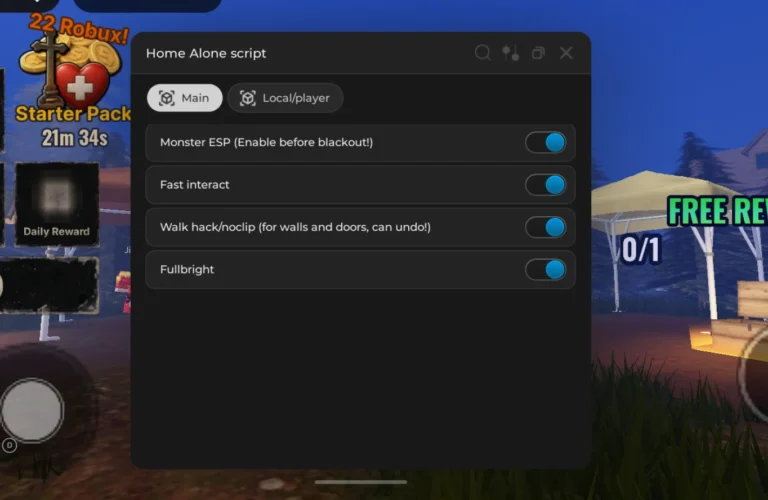This screenshot has width=768, height=500.
Task: Click the restore window icon in header
Action: [538, 53]
